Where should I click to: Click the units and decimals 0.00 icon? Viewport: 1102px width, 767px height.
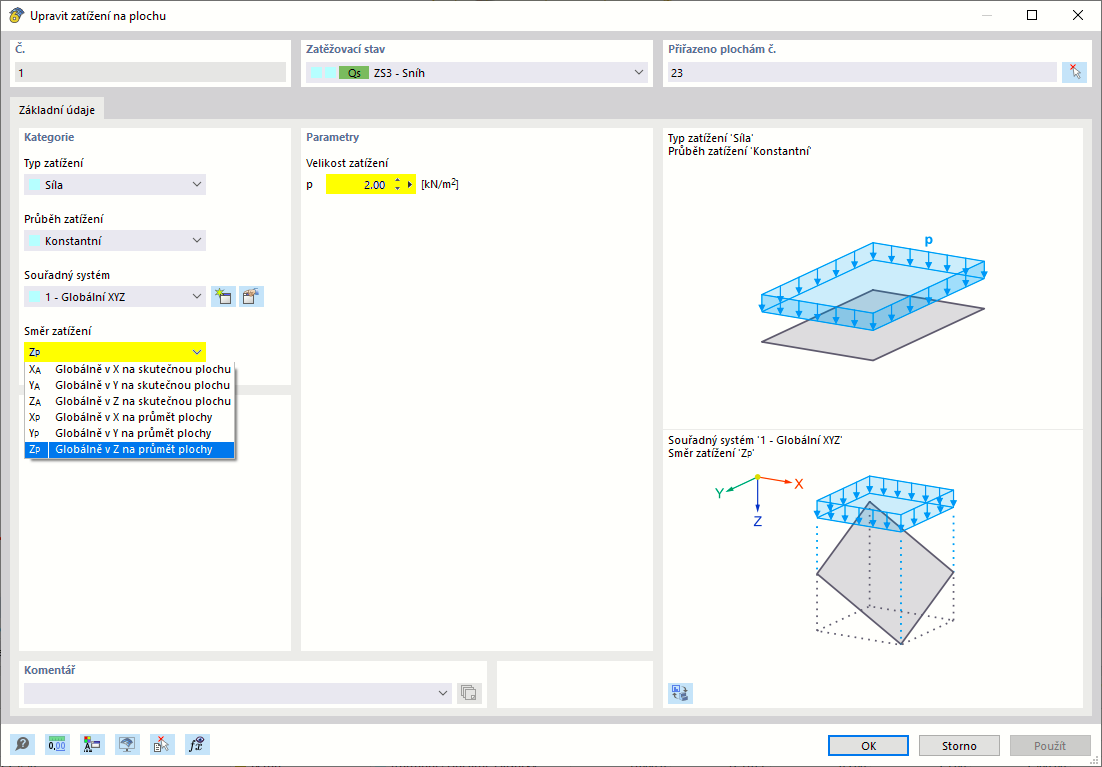[x=58, y=745]
